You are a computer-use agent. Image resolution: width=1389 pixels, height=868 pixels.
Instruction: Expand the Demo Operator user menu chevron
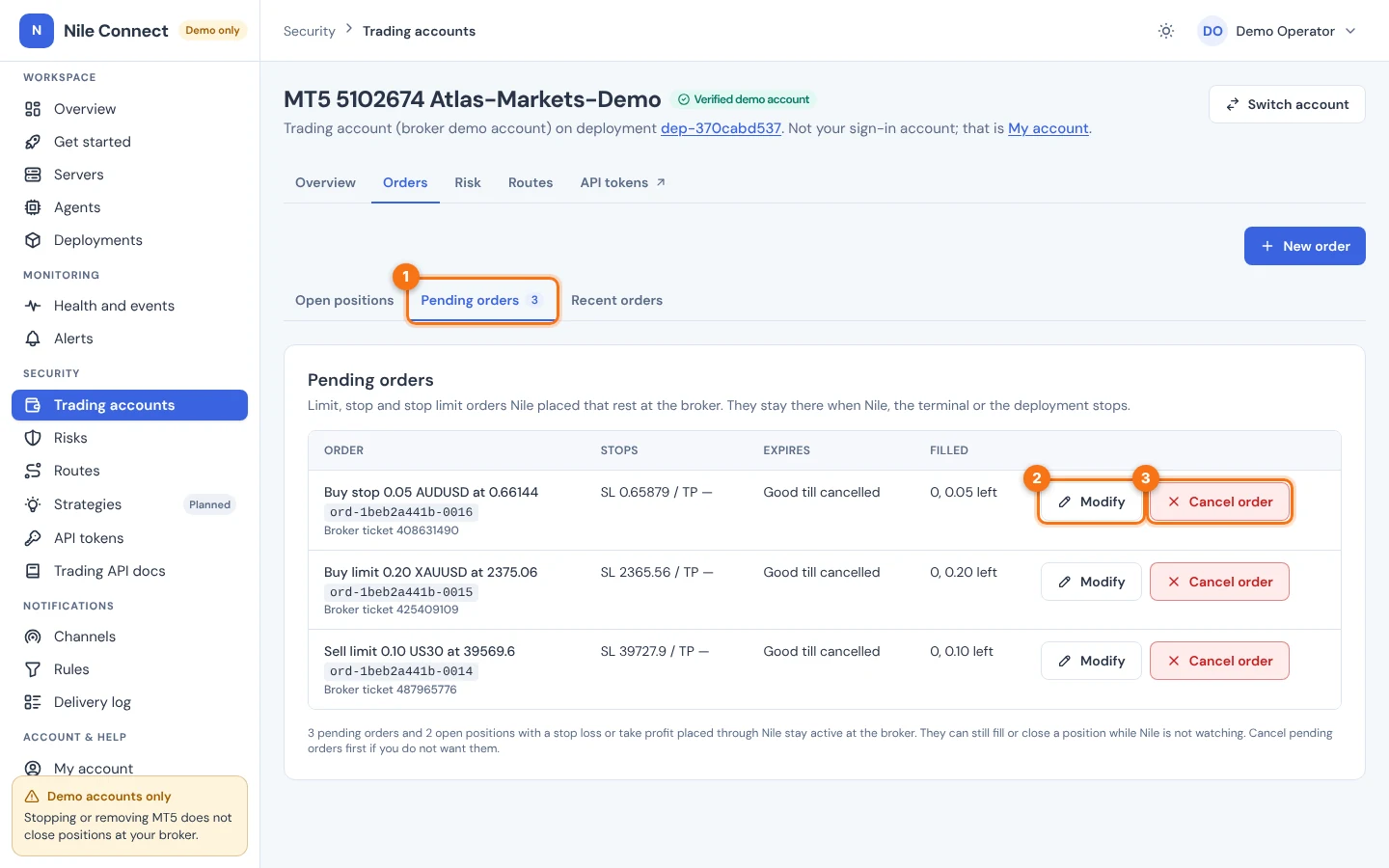[x=1350, y=31]
